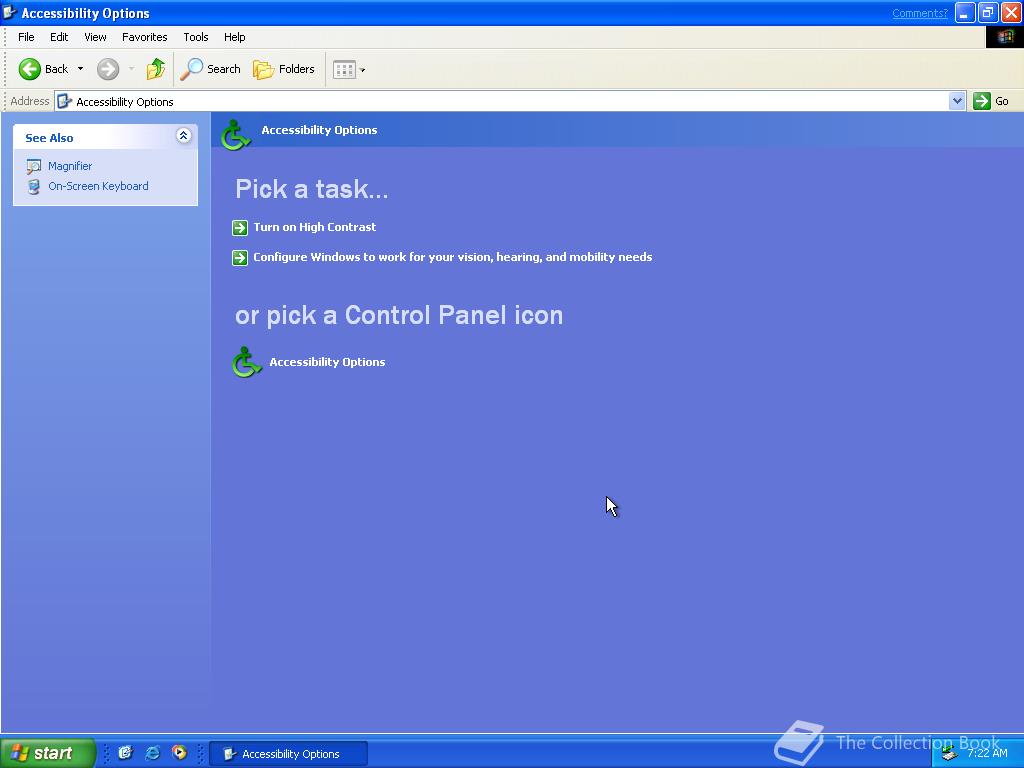Click arrow icon beside High Contrast task
This screenshot has height=768, width=1024.
(x=240, y=227)
